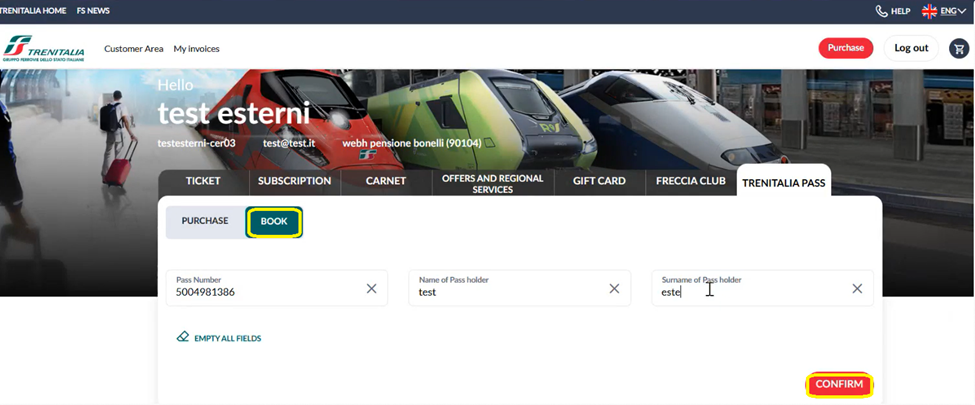
Task: Switch to the Purchase toggle option
Action: pos(205,221)
